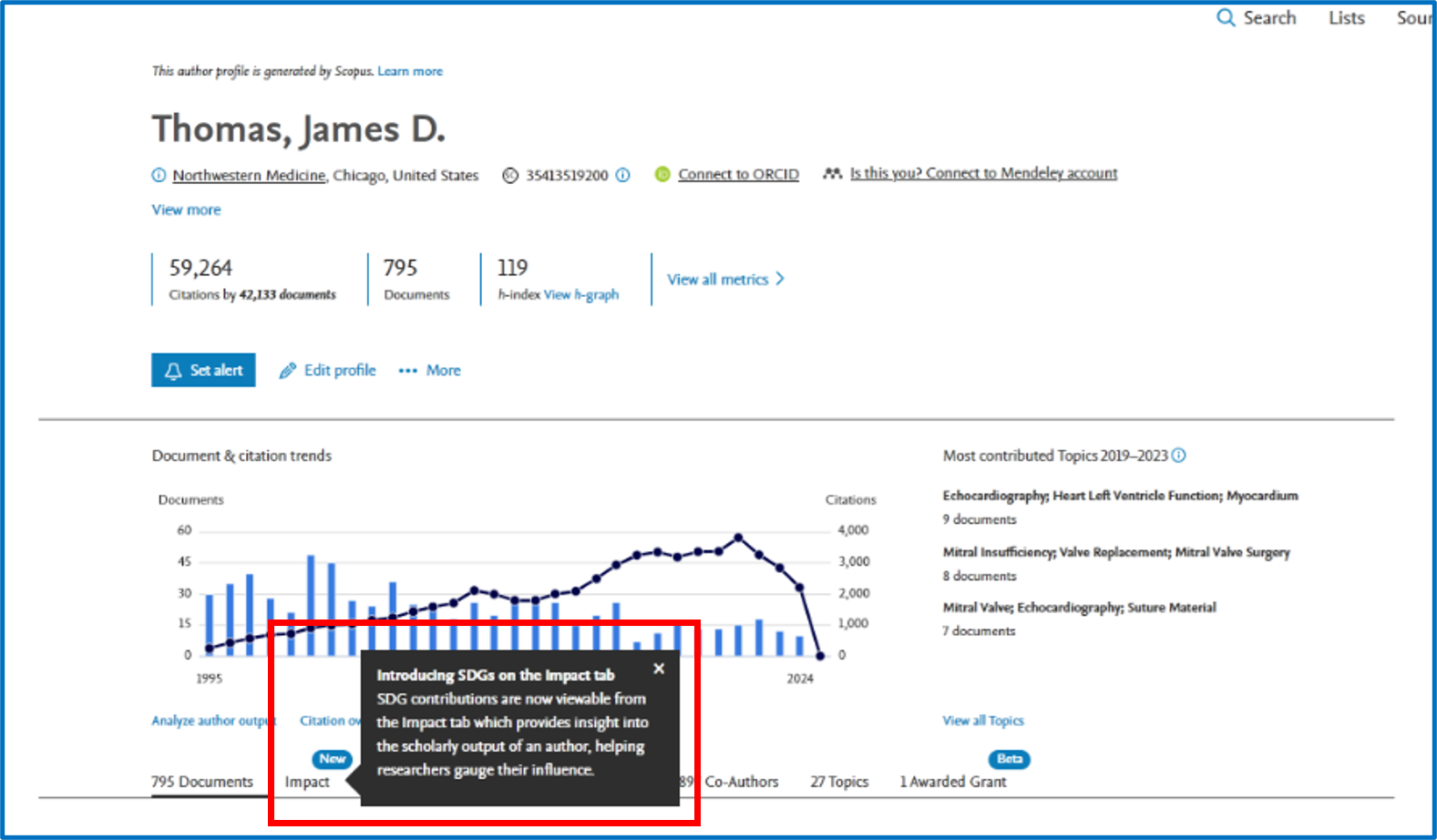Switch to the 27 Topics tab
This screenshot has width=1437, height=840.
839,782
